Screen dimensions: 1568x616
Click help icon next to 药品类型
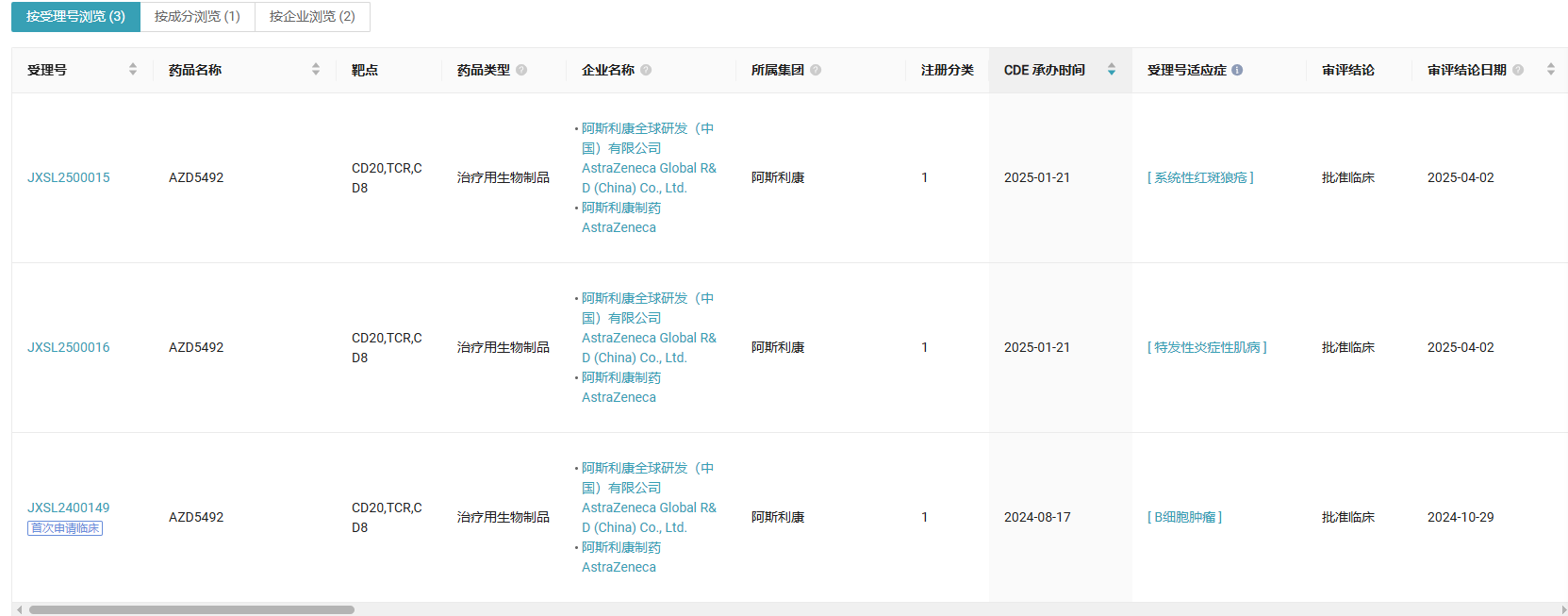[x=521, y=70]
